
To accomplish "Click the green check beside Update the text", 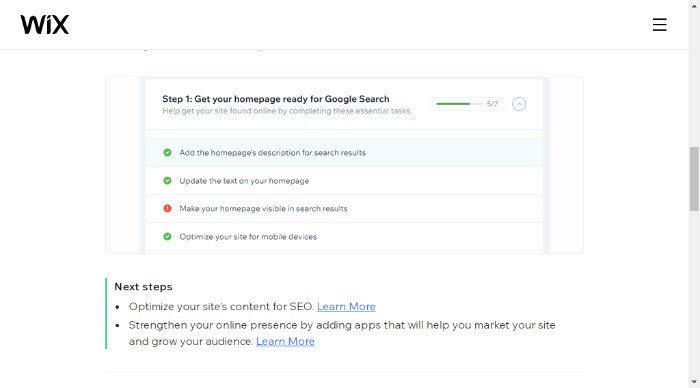I will (x=167, y=181).
